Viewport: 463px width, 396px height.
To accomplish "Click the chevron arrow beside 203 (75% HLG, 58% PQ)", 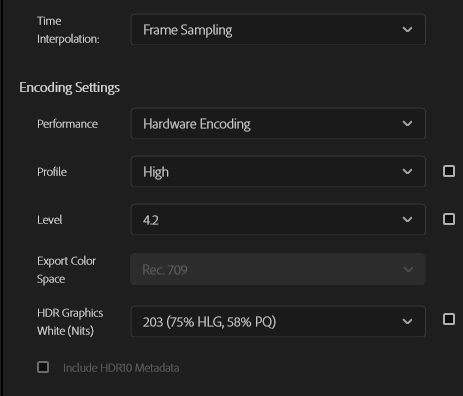I will pyautogui.click(x=407, y=322).
